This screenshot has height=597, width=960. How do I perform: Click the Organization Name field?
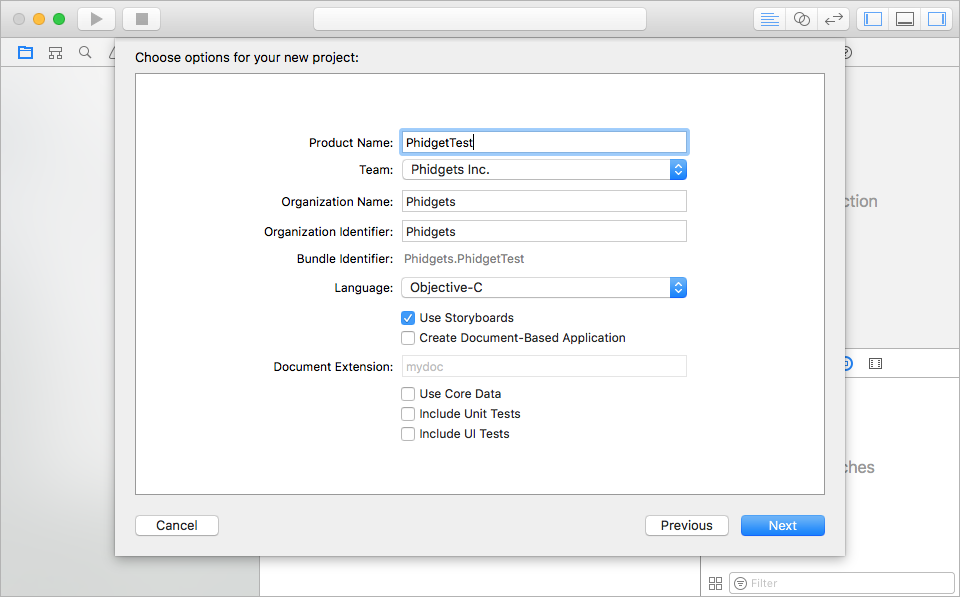point(544,201)
